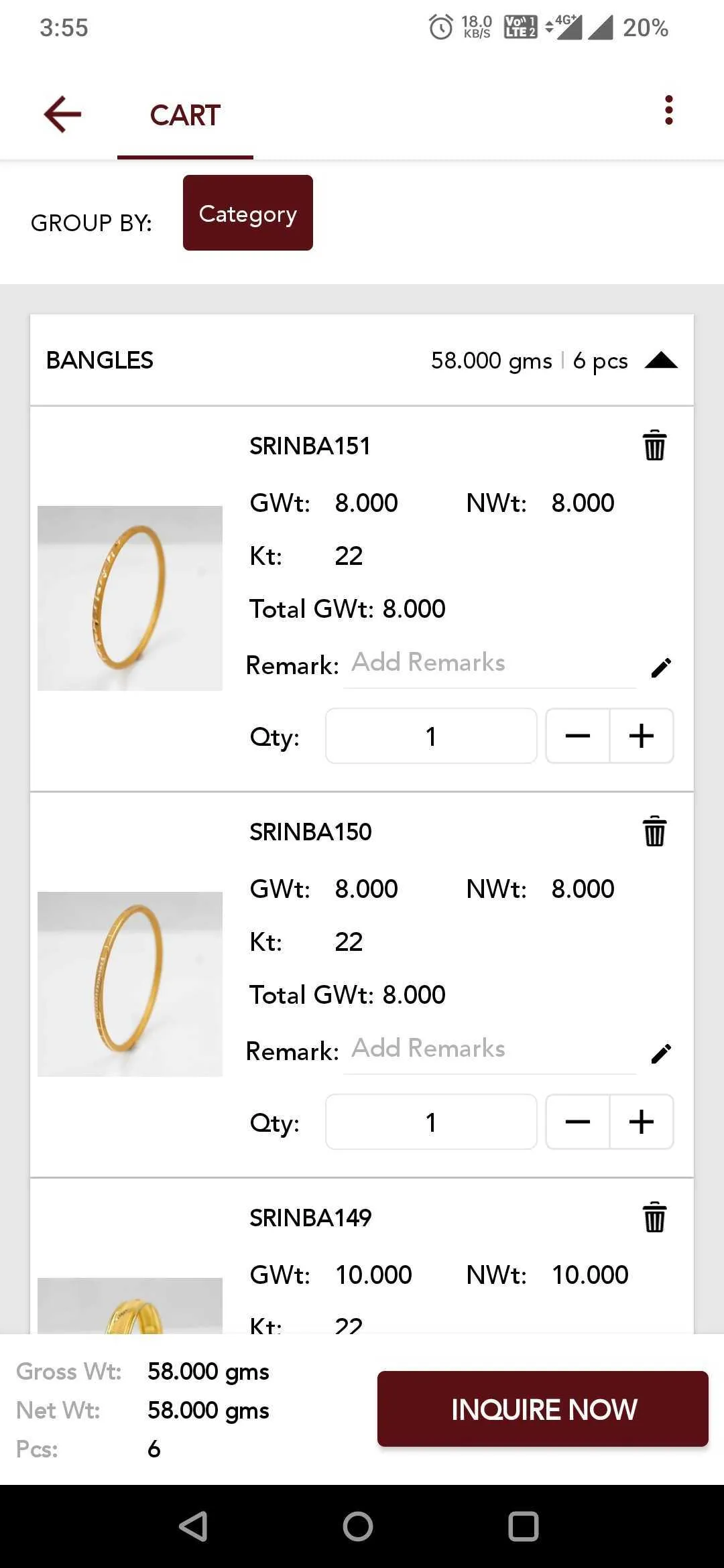Select the CART tab
The height and width of the screenshot is (1568, 724).
point(185,115)
